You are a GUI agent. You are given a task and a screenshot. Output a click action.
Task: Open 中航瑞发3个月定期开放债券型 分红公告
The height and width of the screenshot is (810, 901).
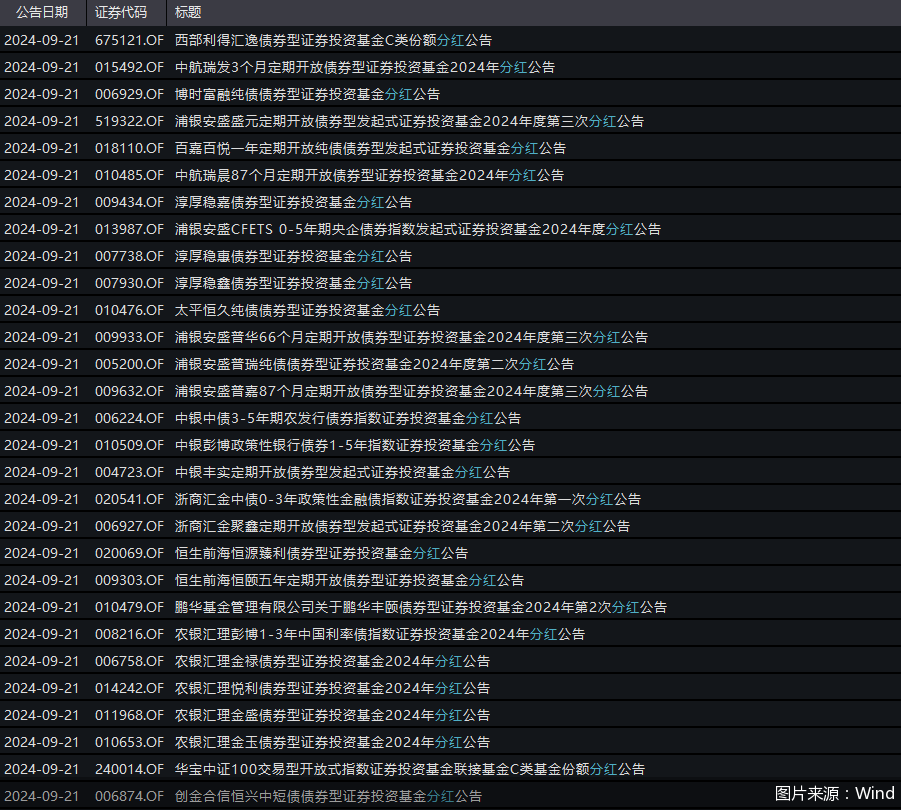pyautogui.click(x=365, y=67)
